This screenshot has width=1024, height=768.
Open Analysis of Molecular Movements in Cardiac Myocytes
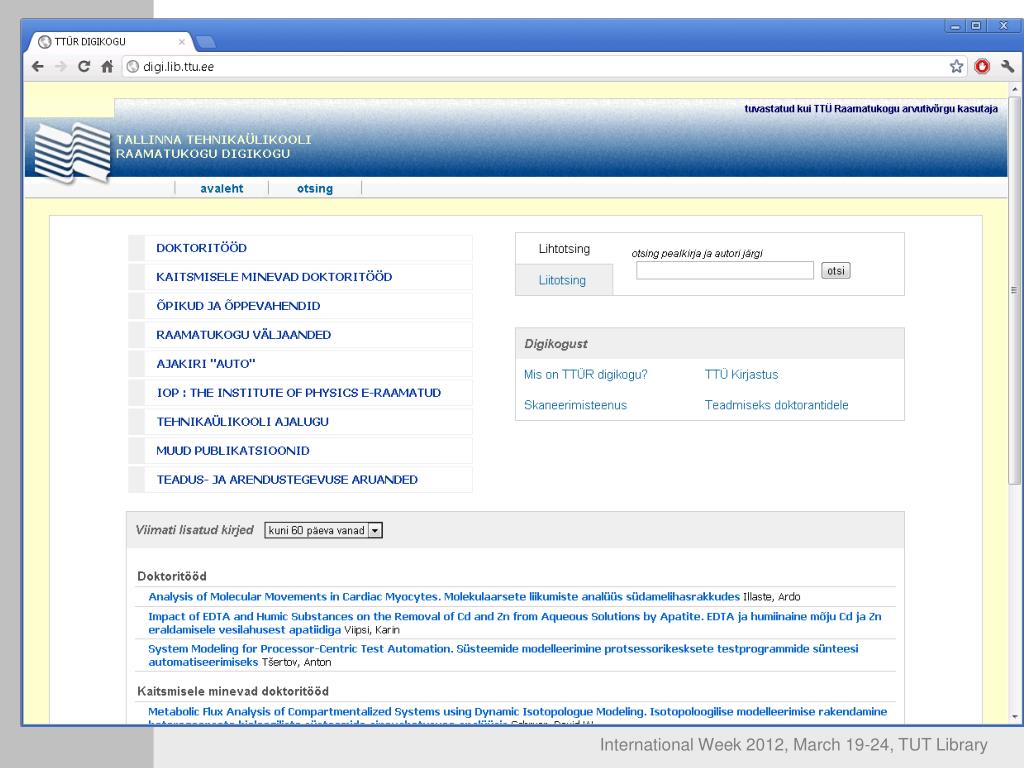click(x=444, y=597)
